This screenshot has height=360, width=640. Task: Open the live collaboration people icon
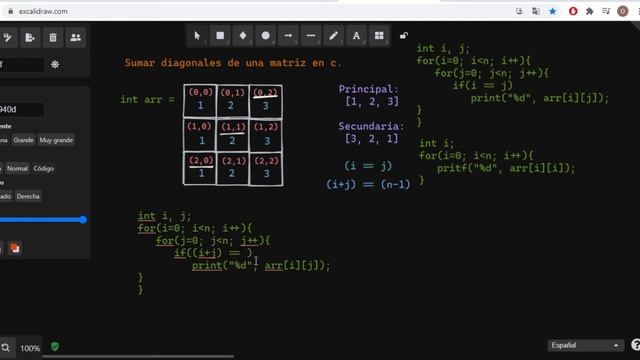76,38
